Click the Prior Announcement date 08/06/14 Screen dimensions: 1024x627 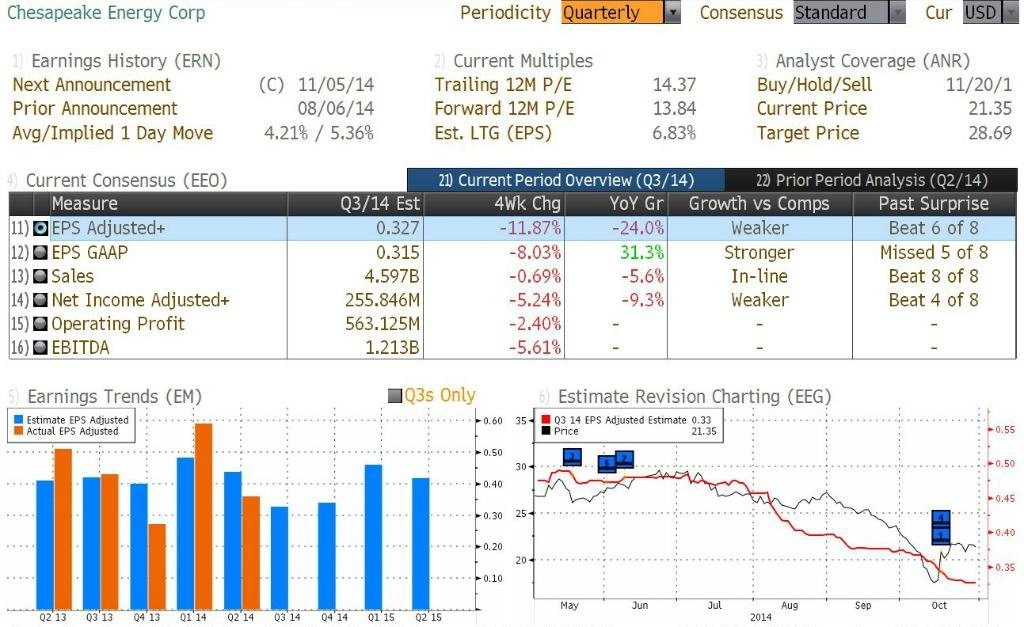tap(336, 108)
